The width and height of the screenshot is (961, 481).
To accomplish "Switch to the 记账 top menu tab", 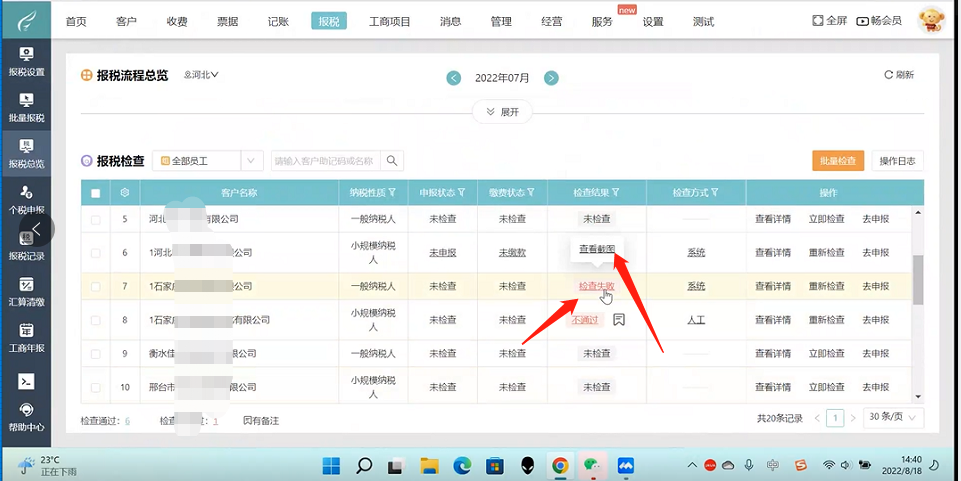I will click(278, 21).
